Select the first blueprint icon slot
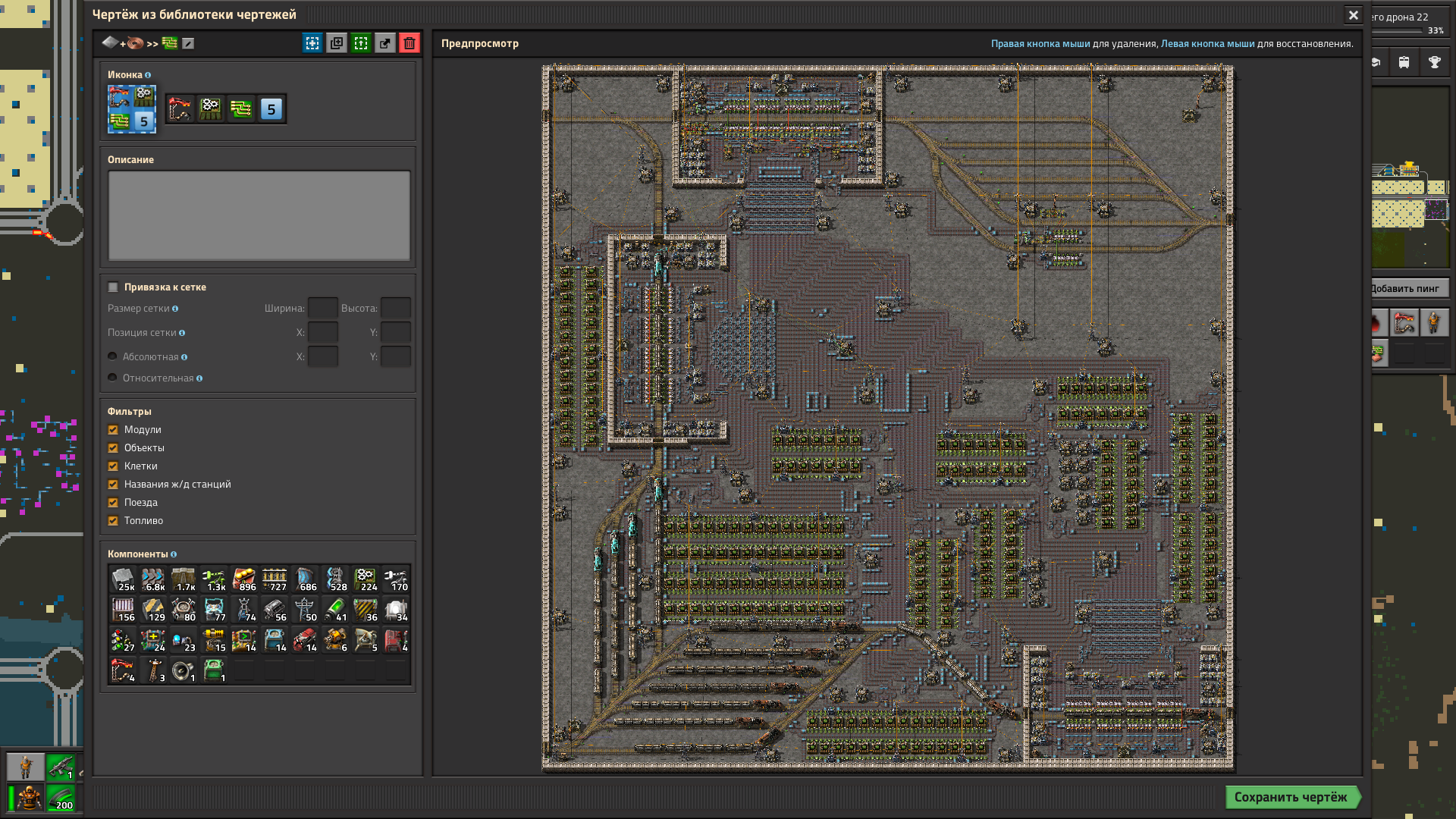The image size is (1456, 819). click(180, 109)
